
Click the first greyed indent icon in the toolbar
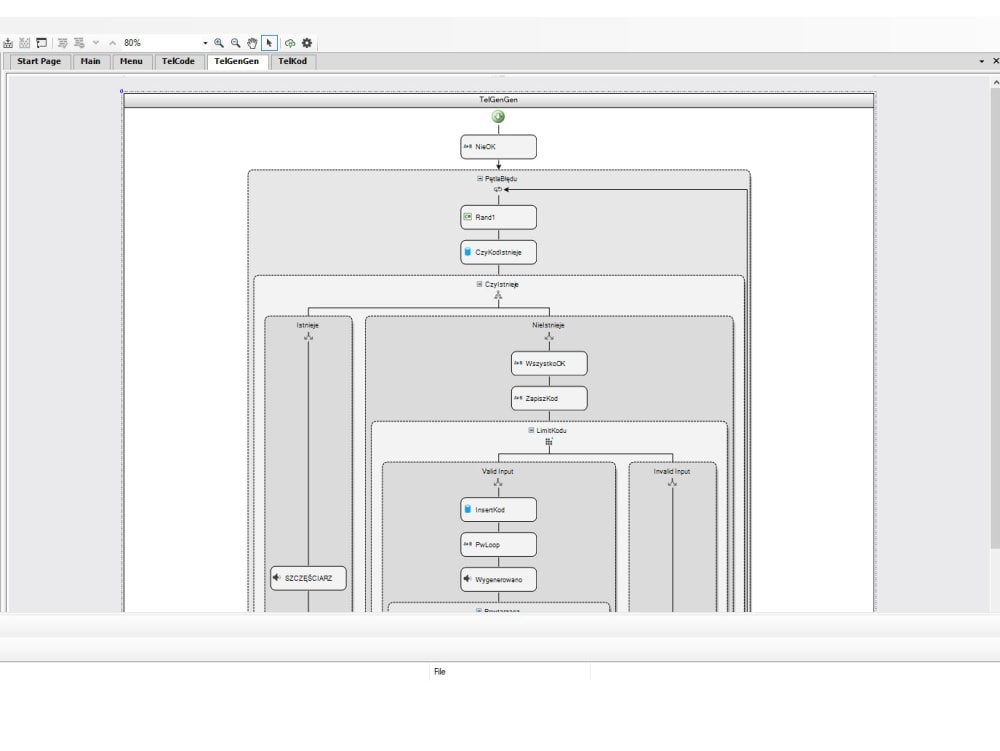pos(62,43)
